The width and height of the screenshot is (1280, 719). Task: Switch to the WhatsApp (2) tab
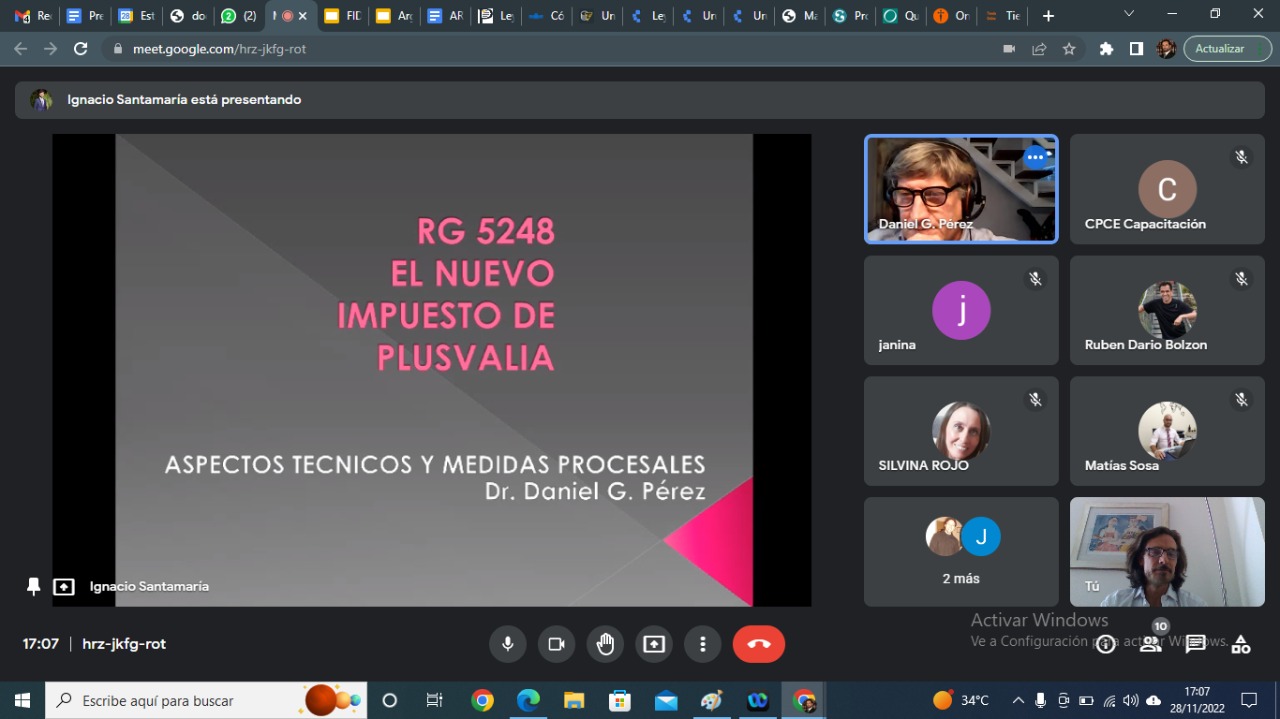click(x=238, y=16)
